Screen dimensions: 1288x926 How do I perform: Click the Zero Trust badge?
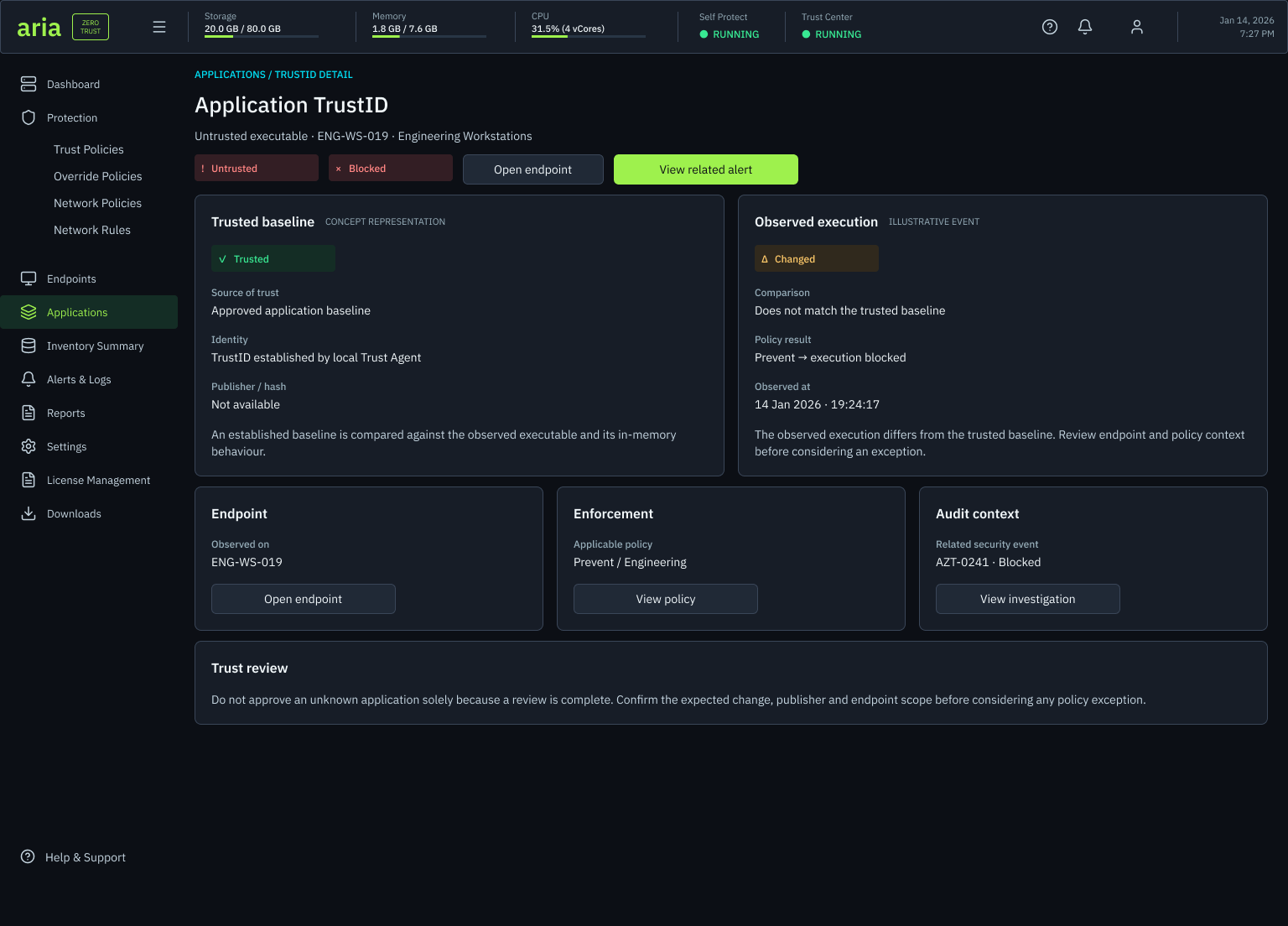91,27
